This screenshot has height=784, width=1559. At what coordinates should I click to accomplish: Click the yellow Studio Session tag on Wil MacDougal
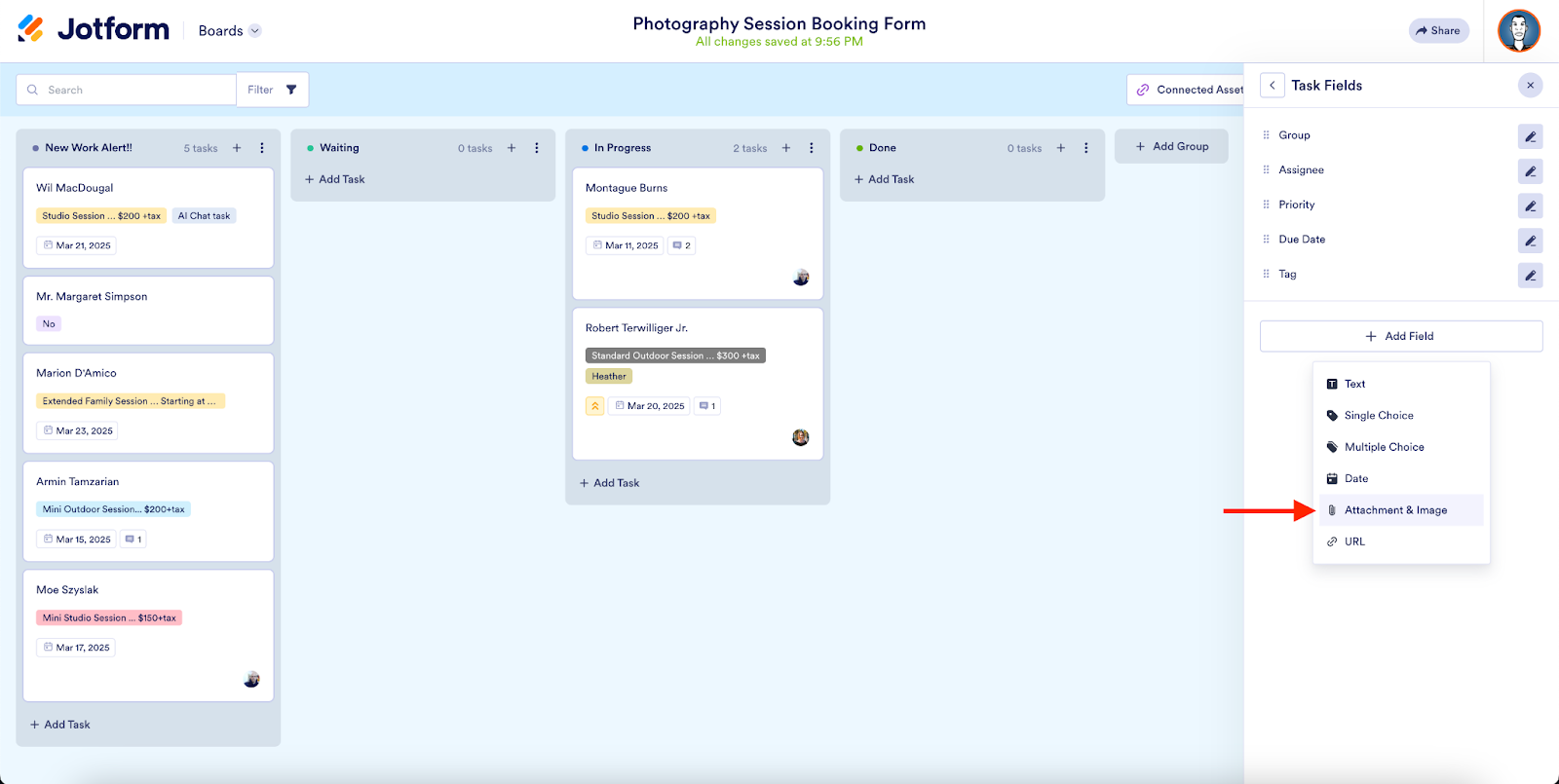(x=101, y=216)
